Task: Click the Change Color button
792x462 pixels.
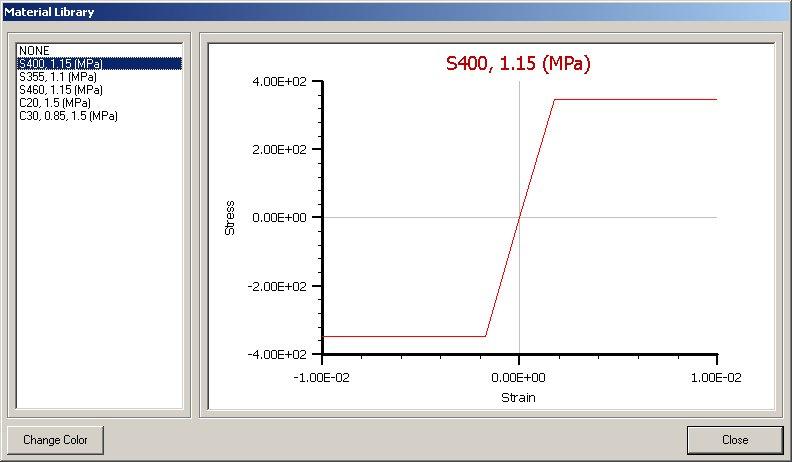Action: point(56,440)
